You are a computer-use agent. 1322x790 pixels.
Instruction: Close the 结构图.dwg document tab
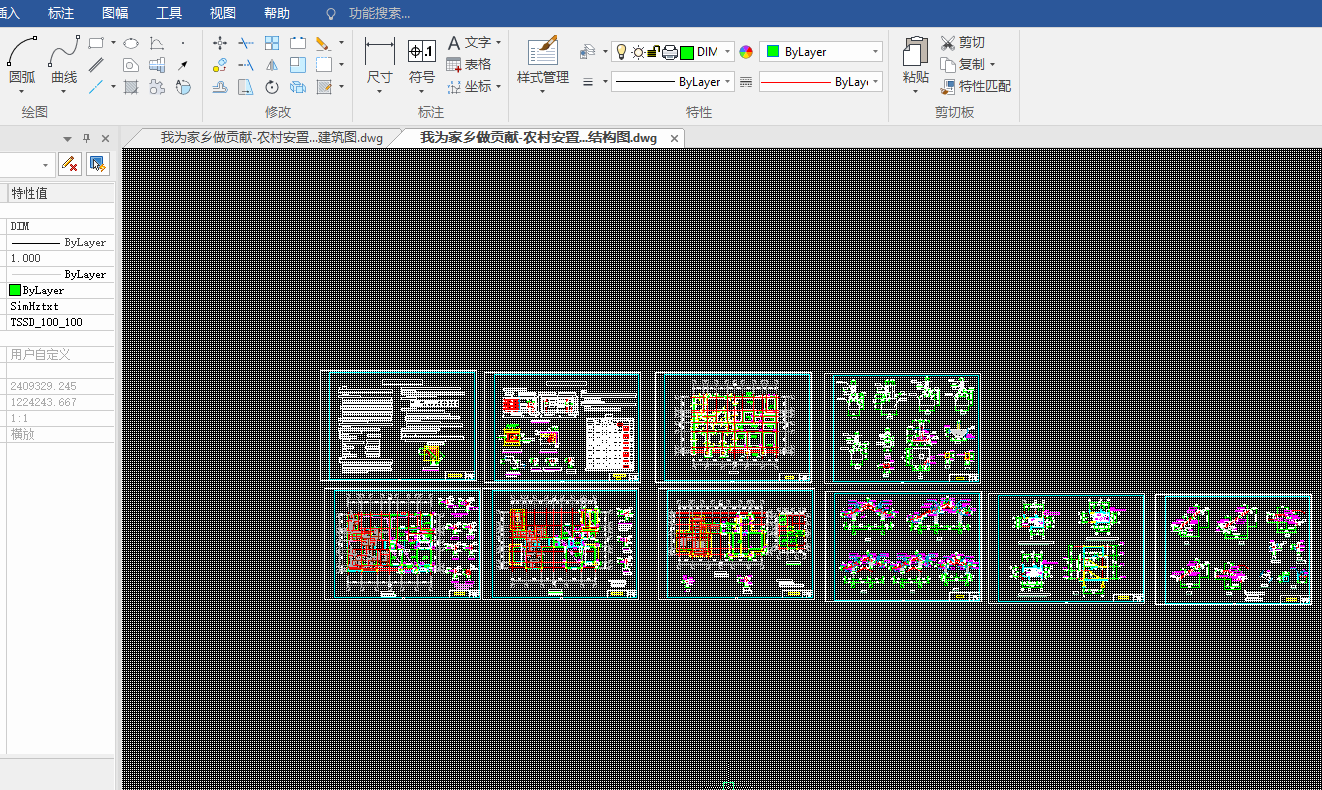tap(675, 138)
